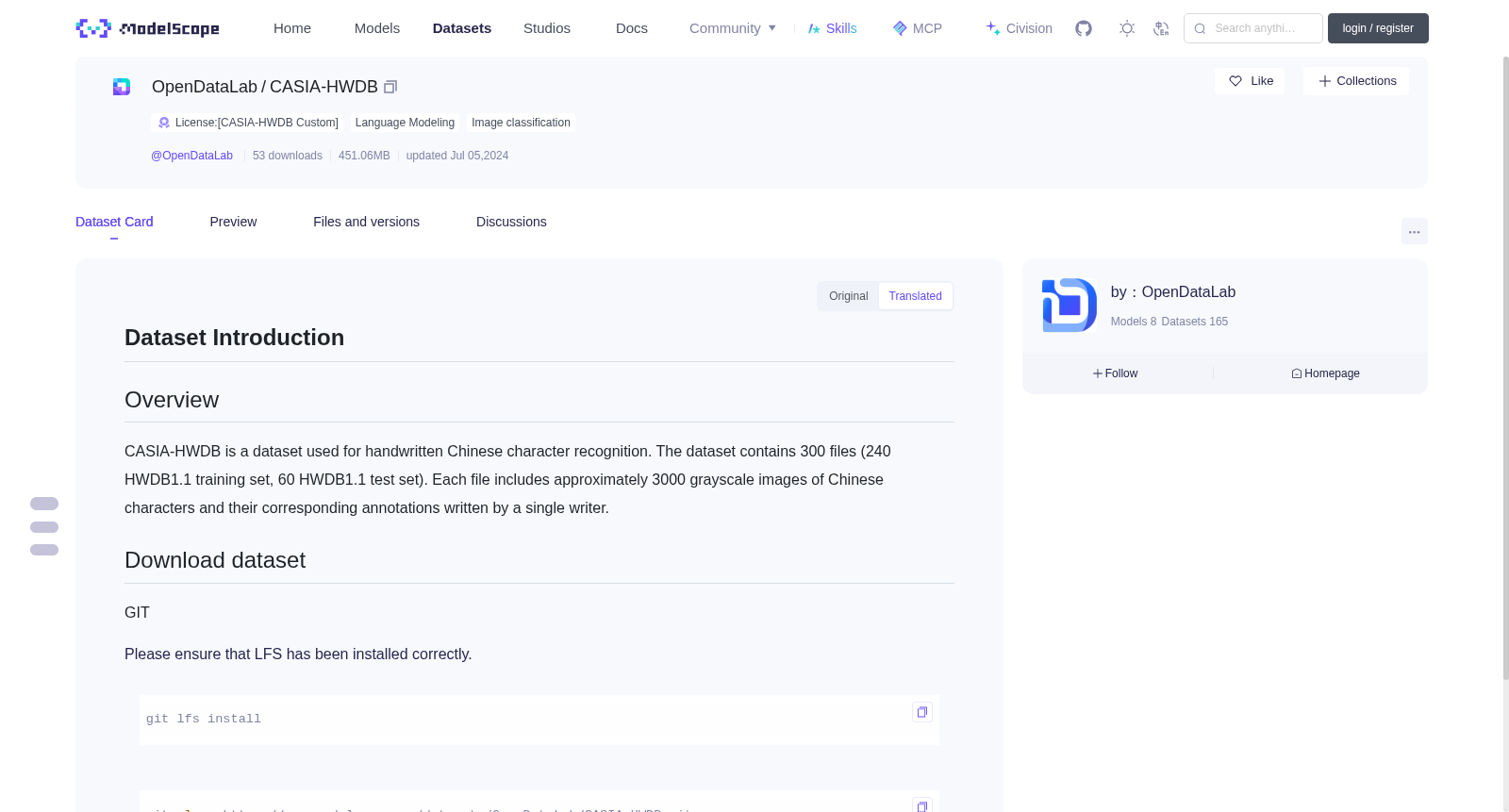
Task: Click the License:[CASIA-HWDB Custom] tag
Action: [x=247, y=123]
